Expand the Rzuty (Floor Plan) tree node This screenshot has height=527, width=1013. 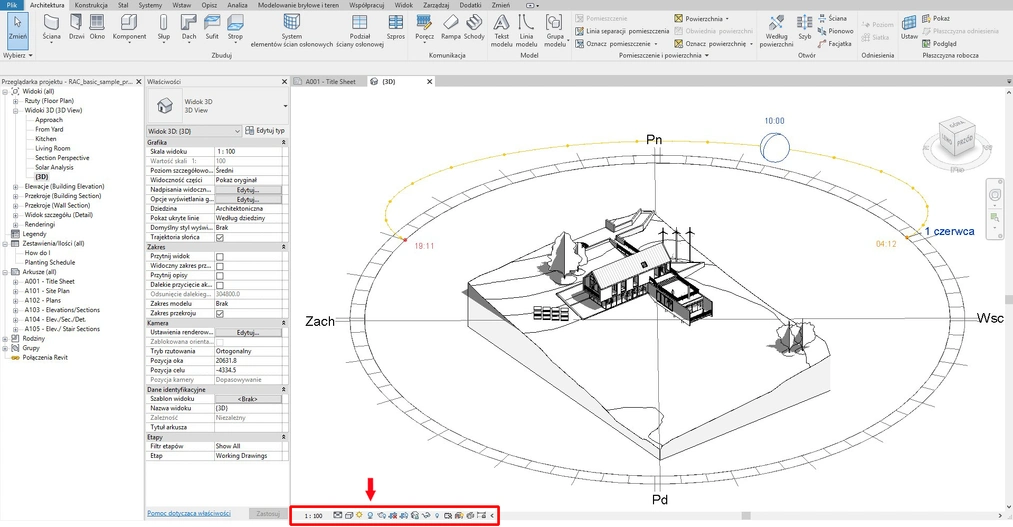coord(16,101)
